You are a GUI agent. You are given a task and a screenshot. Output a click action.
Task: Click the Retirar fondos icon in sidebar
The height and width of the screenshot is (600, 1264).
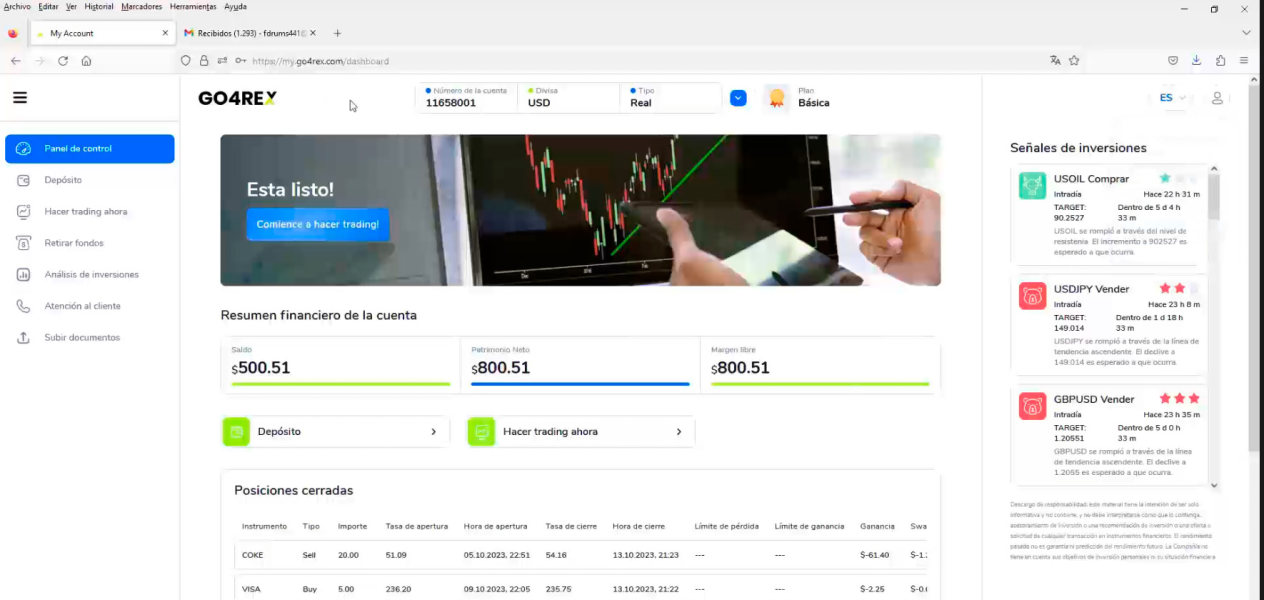tap(23, 243)
